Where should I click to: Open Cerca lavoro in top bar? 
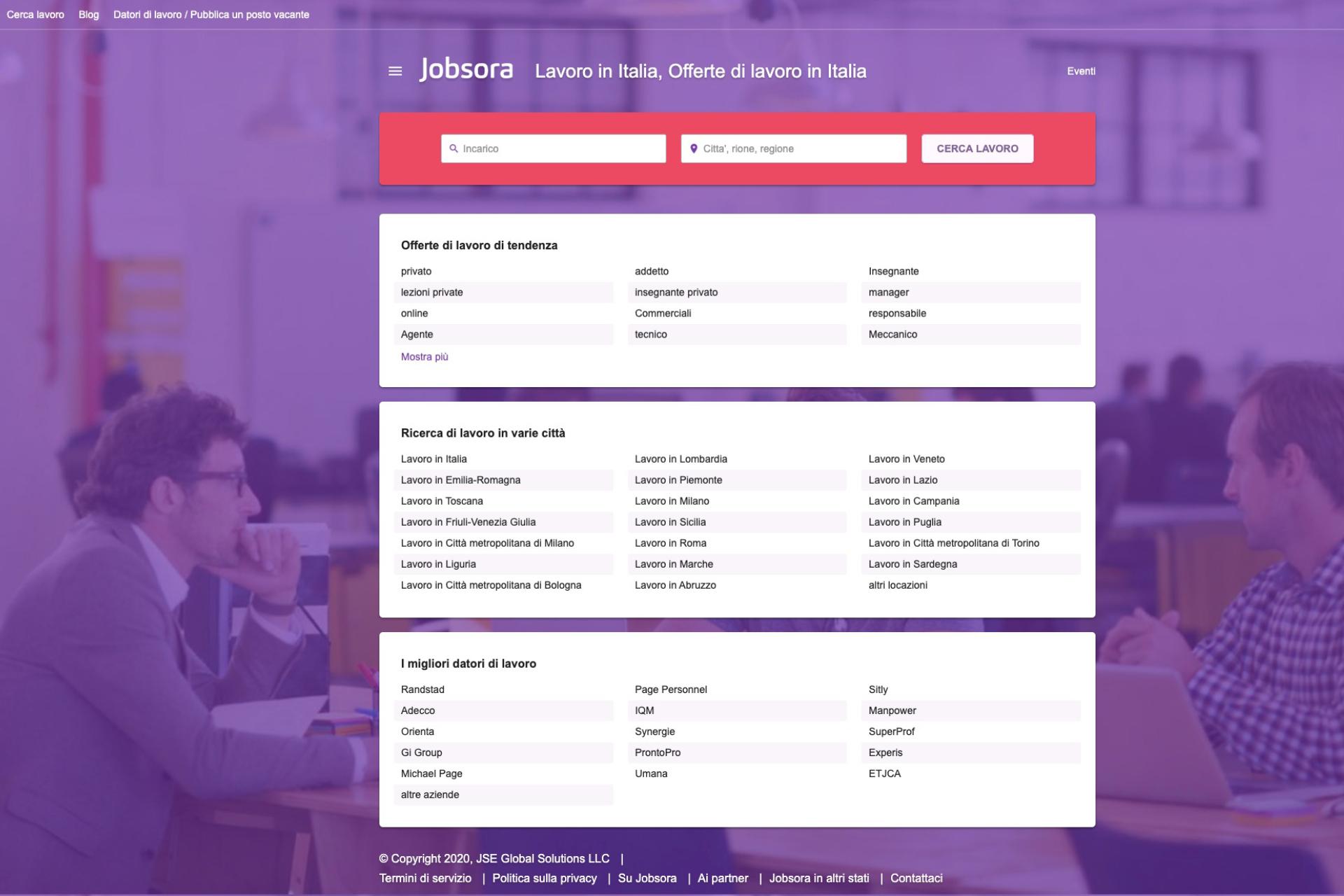coord(36,15)
